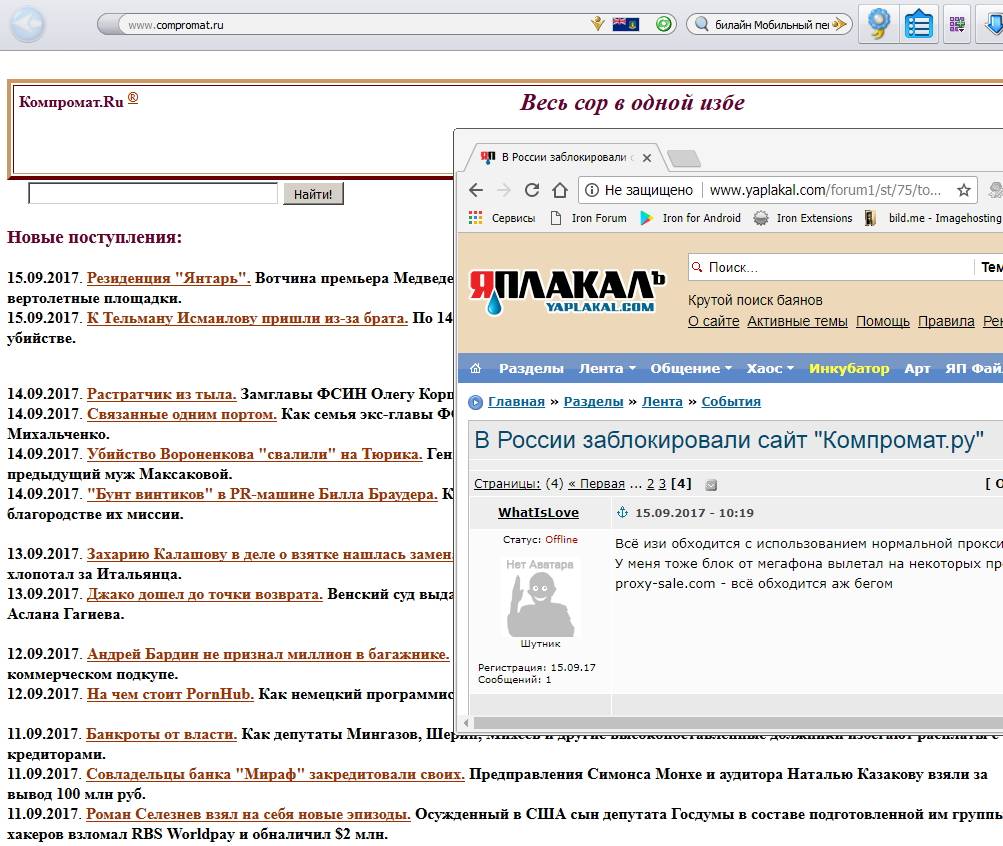Open article Захарию Калашову в деле о взятке
1003x846 pixels.
269,554
